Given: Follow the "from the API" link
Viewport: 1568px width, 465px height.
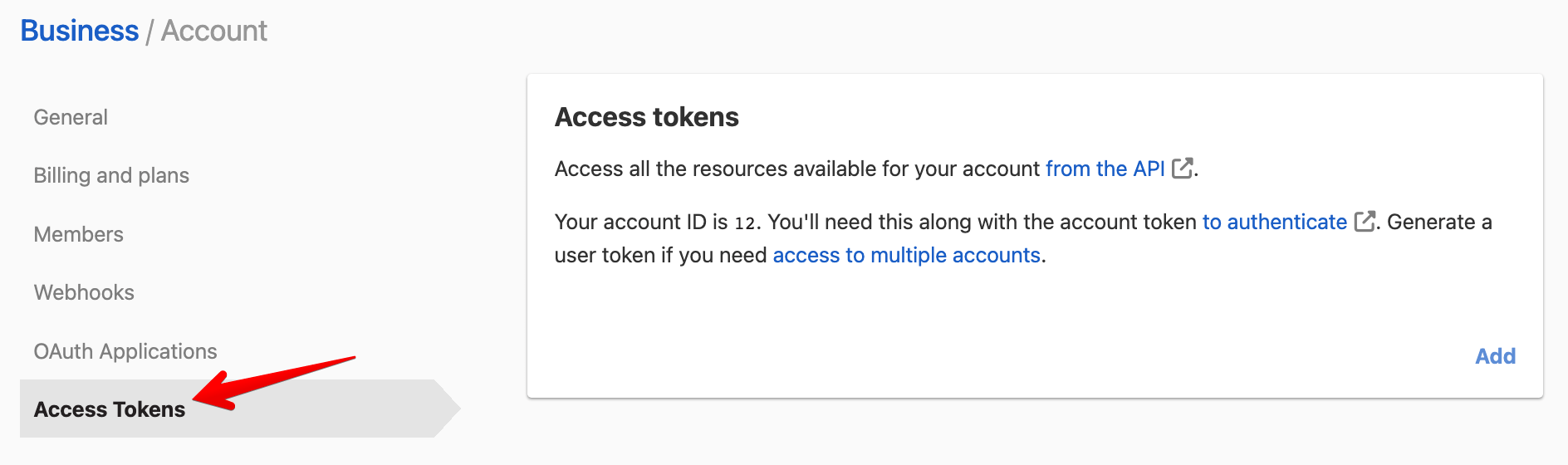Looking at the screenshot, I should coord(1105,169).
